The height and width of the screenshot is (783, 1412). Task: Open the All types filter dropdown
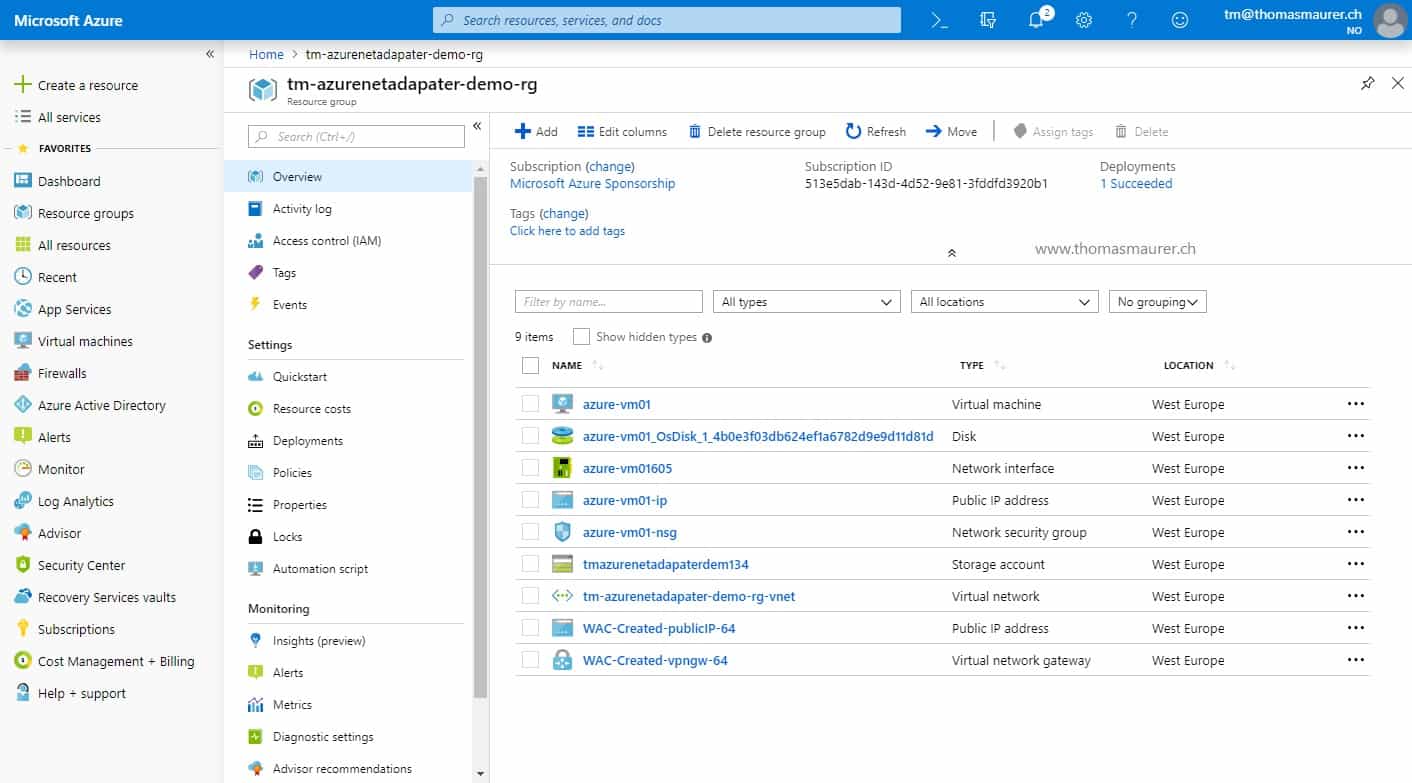coord(807,302)
